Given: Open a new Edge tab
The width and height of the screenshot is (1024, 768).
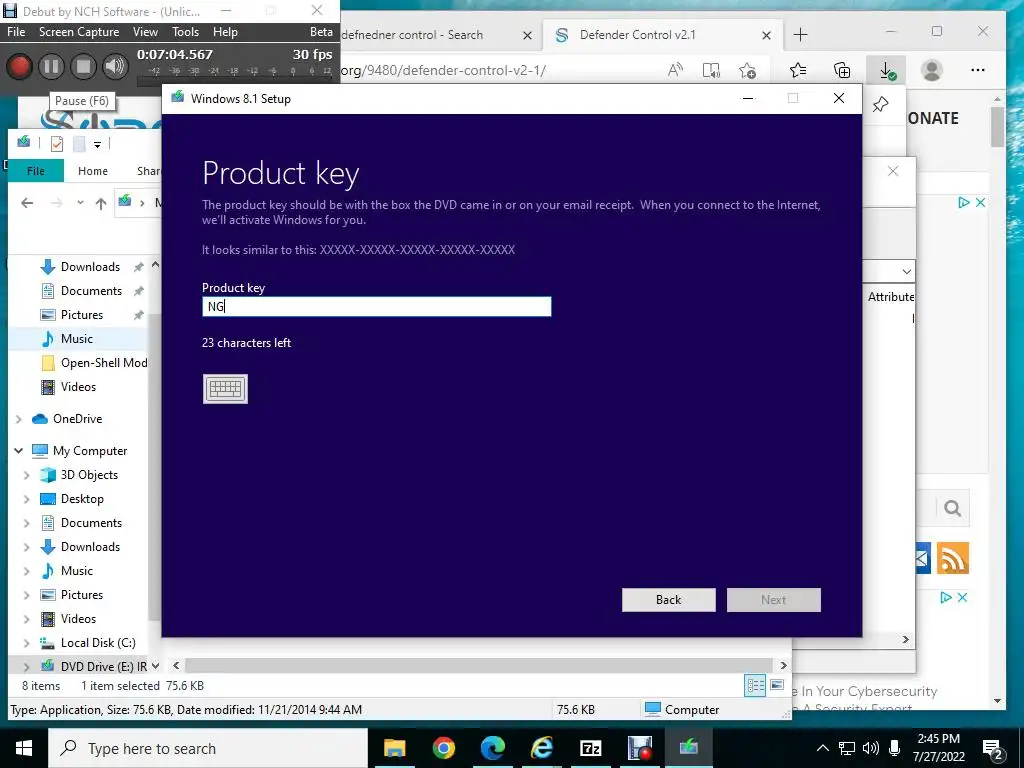Looking at the screenshot, I should [x=801, y=35].
